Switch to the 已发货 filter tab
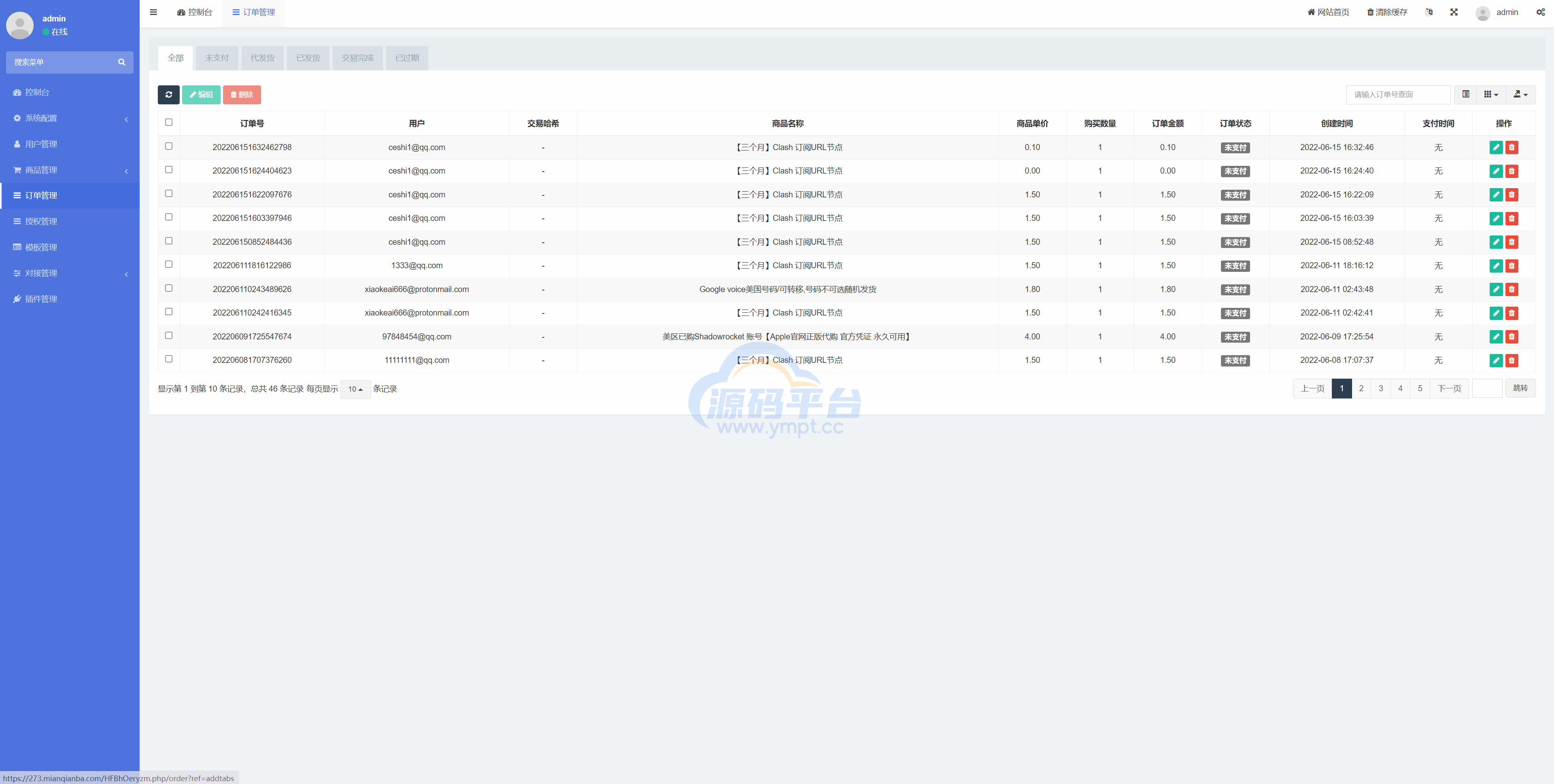1554x784 pixels. [308, 58]
